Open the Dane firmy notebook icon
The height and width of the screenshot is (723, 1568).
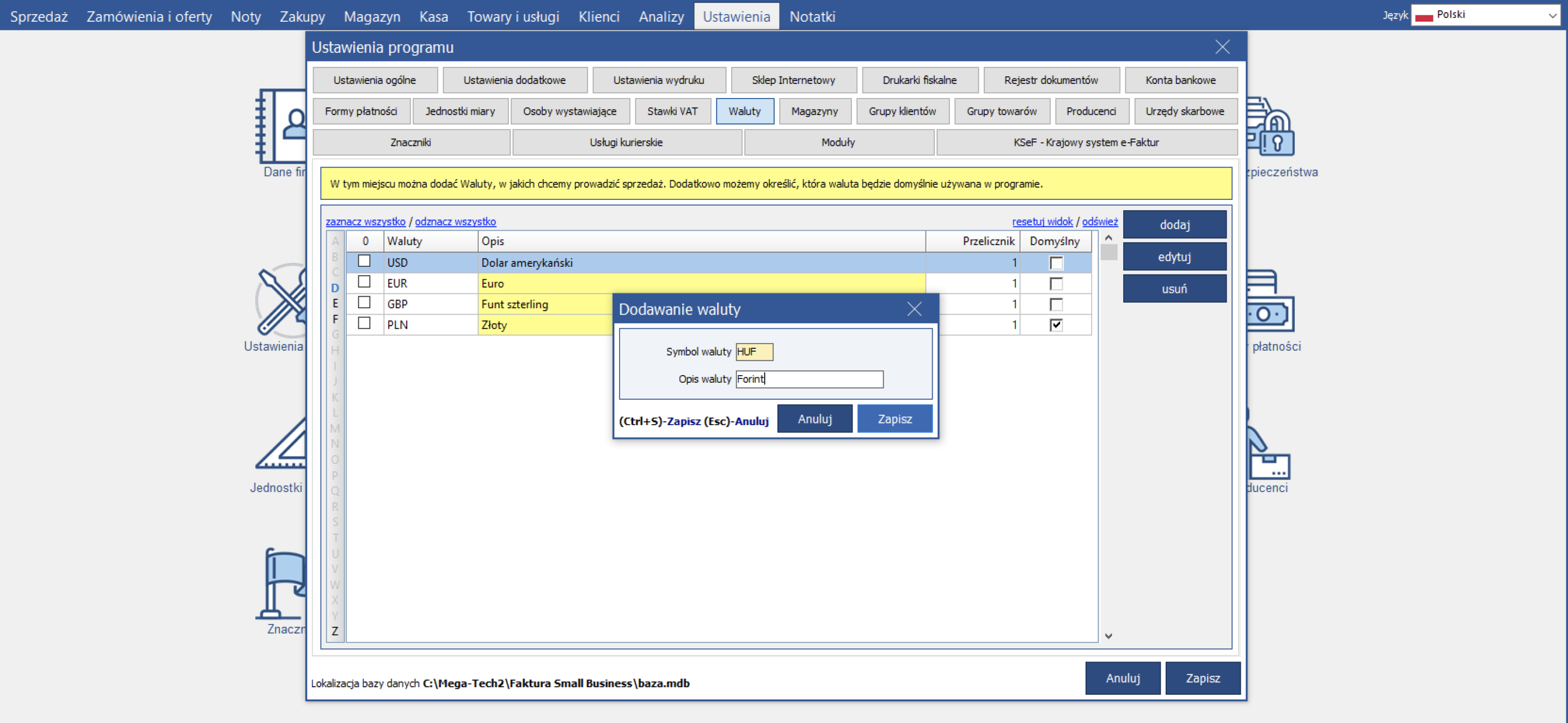point(281,126)
